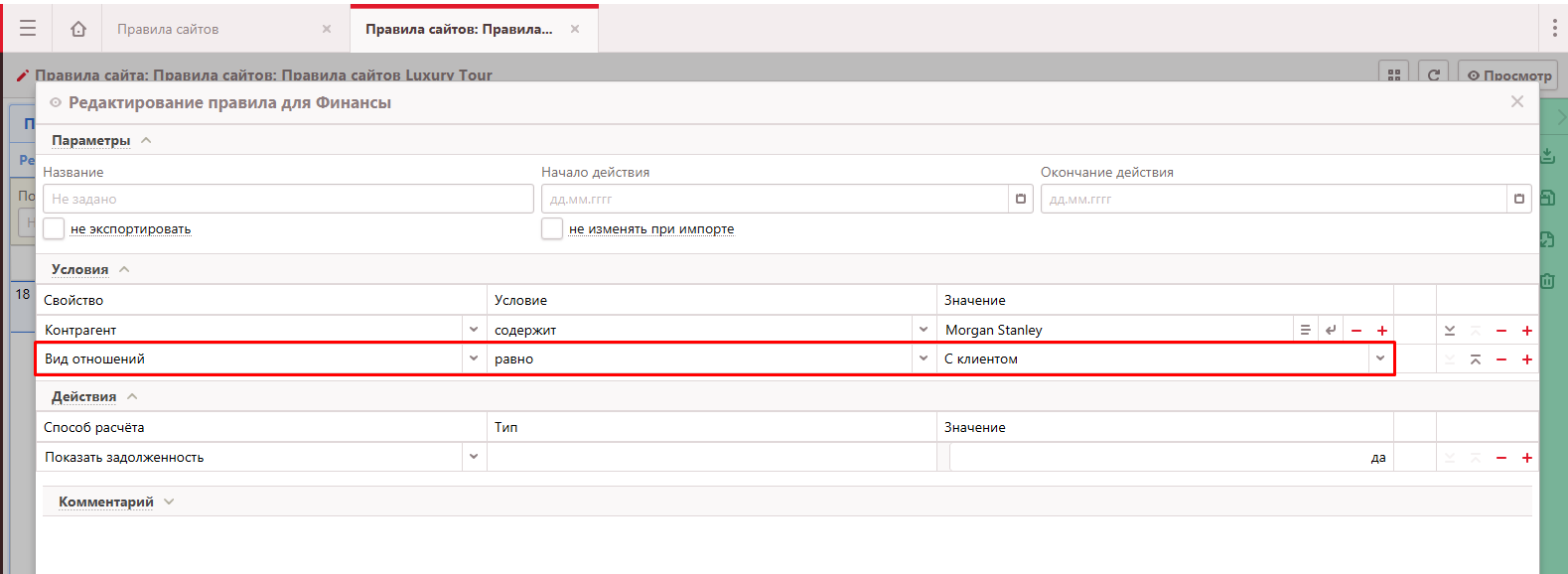This screenshot has width=1568, height=574.
Task: Click the Название input field
Action: (288, 199)
